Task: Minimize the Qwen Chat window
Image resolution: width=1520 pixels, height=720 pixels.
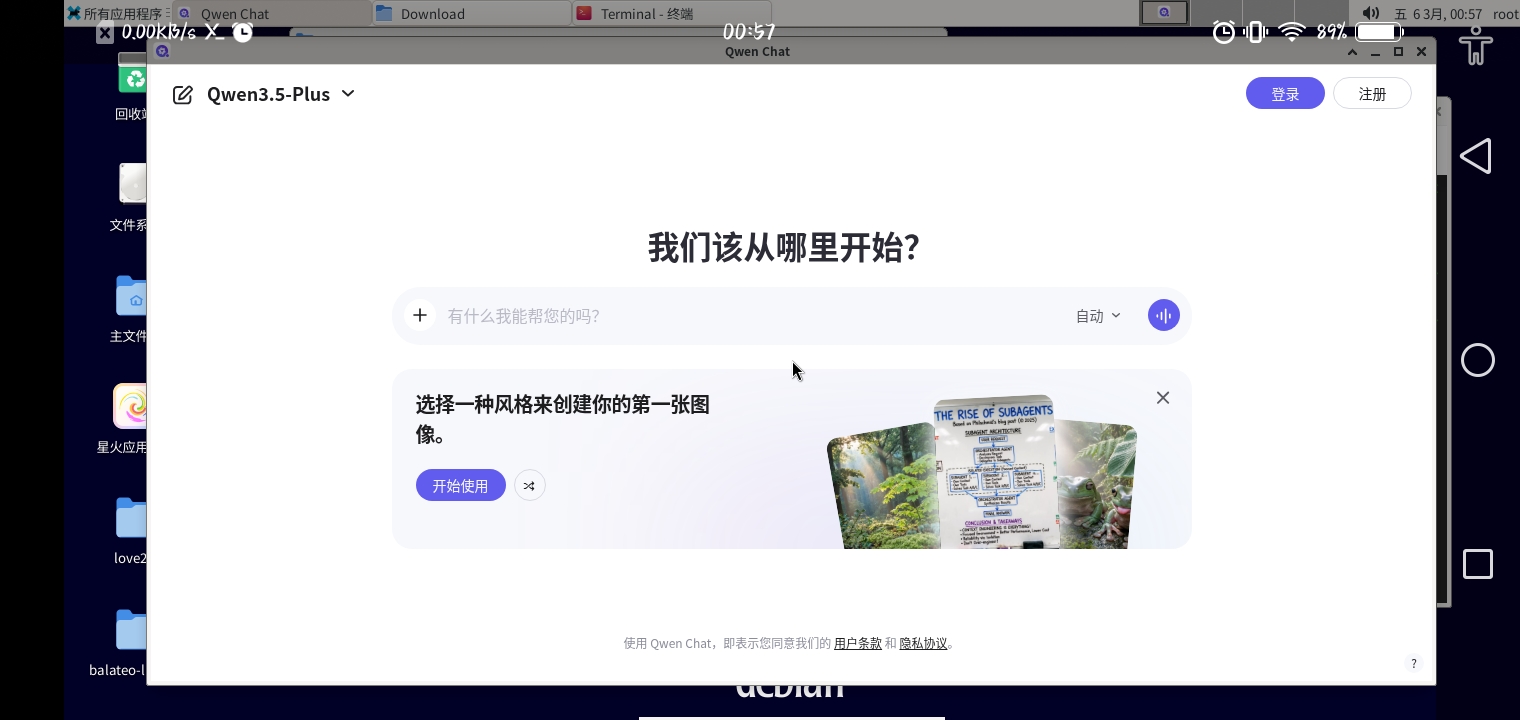Action: 1376,52
